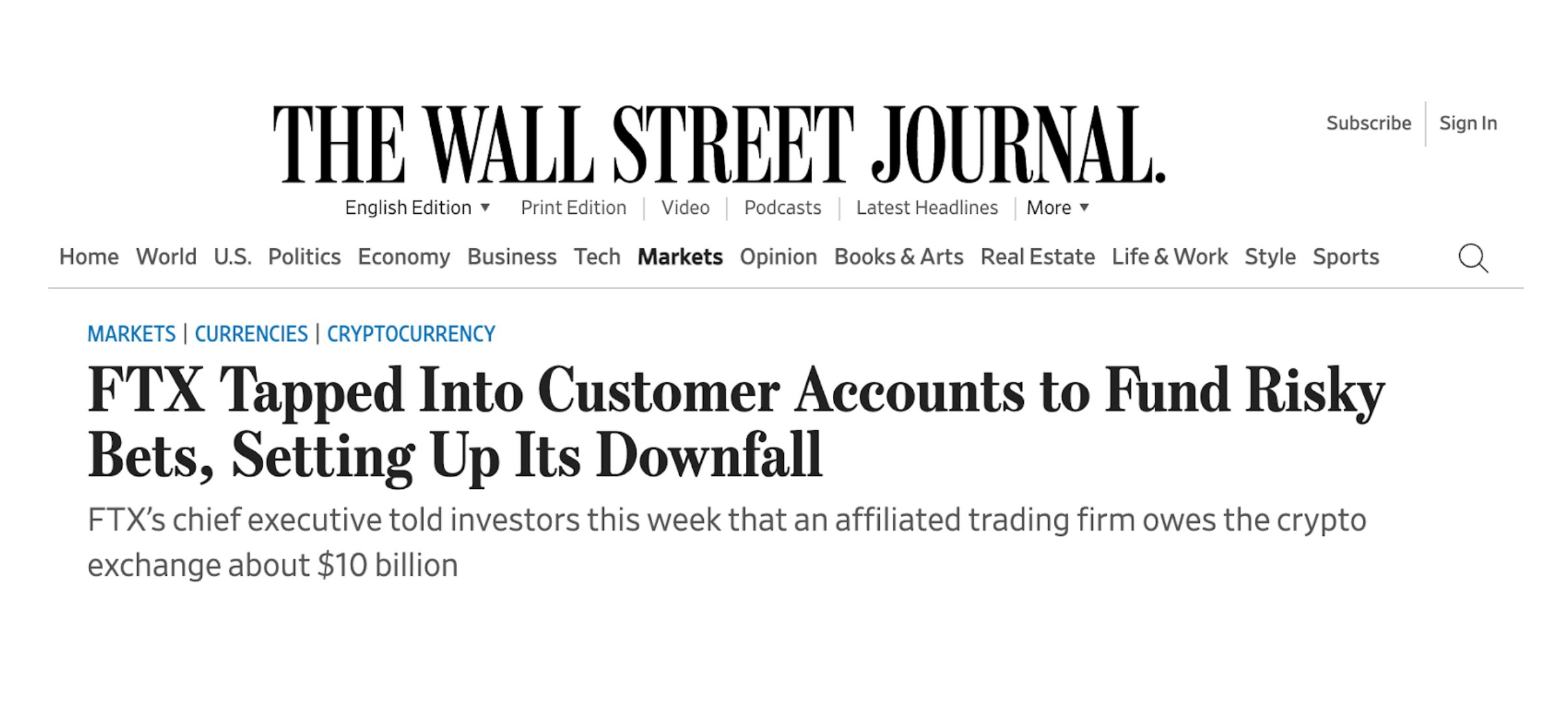Image resolution: width=1568 pixels, height=708 pixels.
Task: Open the CRYPTOCURRENCY breadcrumb link
Action: [x=411, y=334]
